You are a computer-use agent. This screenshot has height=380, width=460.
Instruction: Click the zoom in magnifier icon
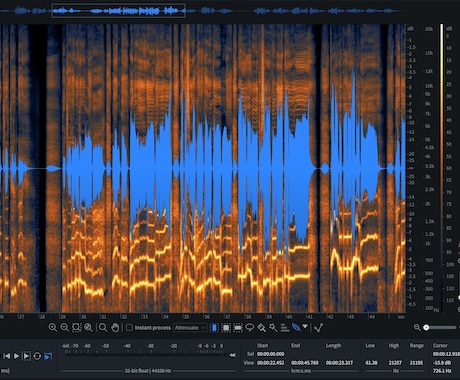tap(53, 327)
